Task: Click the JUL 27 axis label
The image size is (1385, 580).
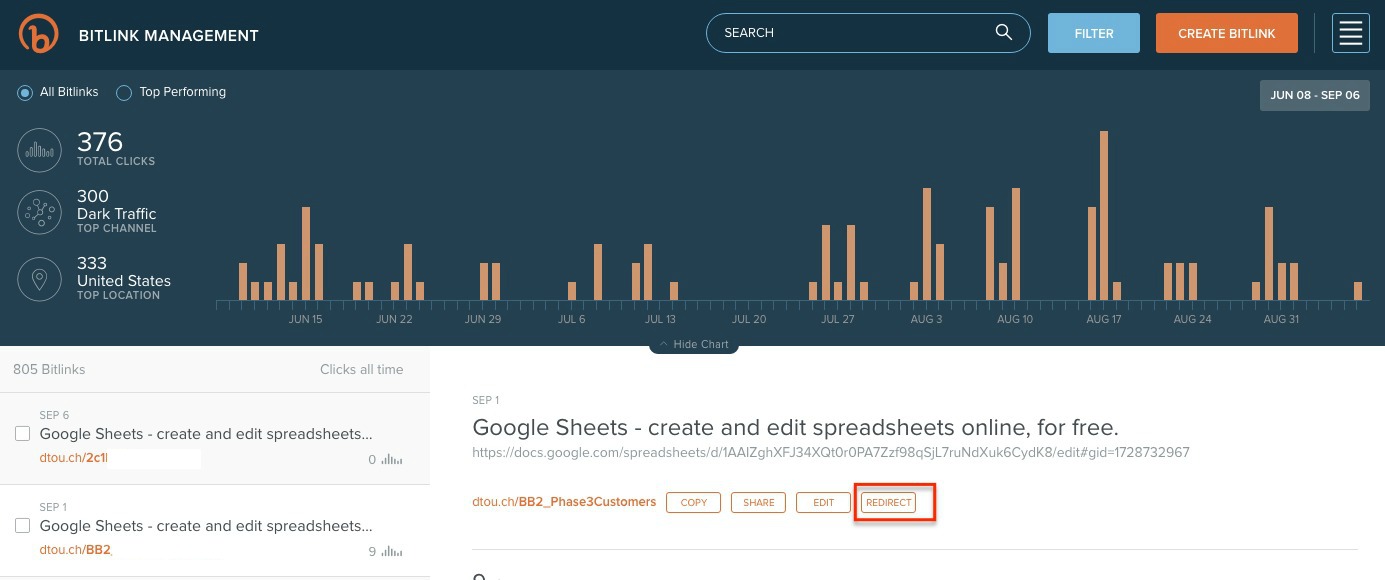Action: (x=838, y=319)
